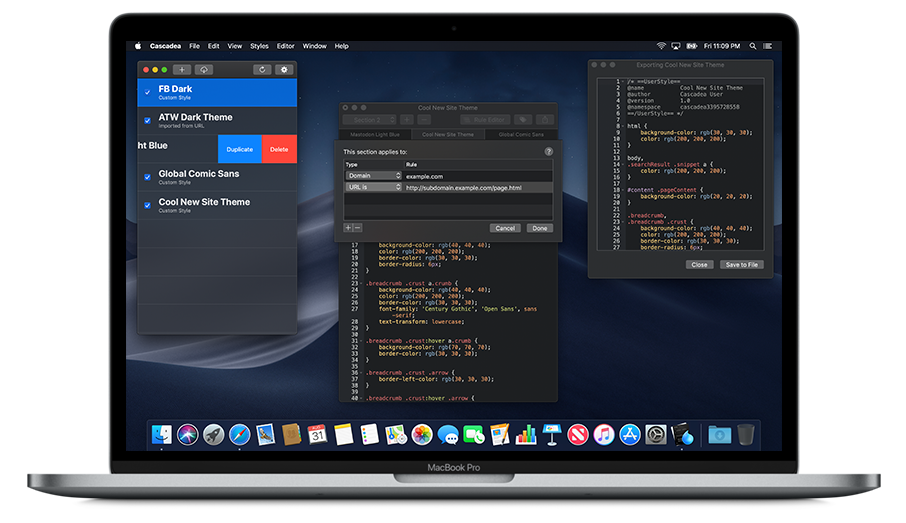906x523 pixels.
Task: Open the URL is rule type dropdown
Action: coord(373,187)
